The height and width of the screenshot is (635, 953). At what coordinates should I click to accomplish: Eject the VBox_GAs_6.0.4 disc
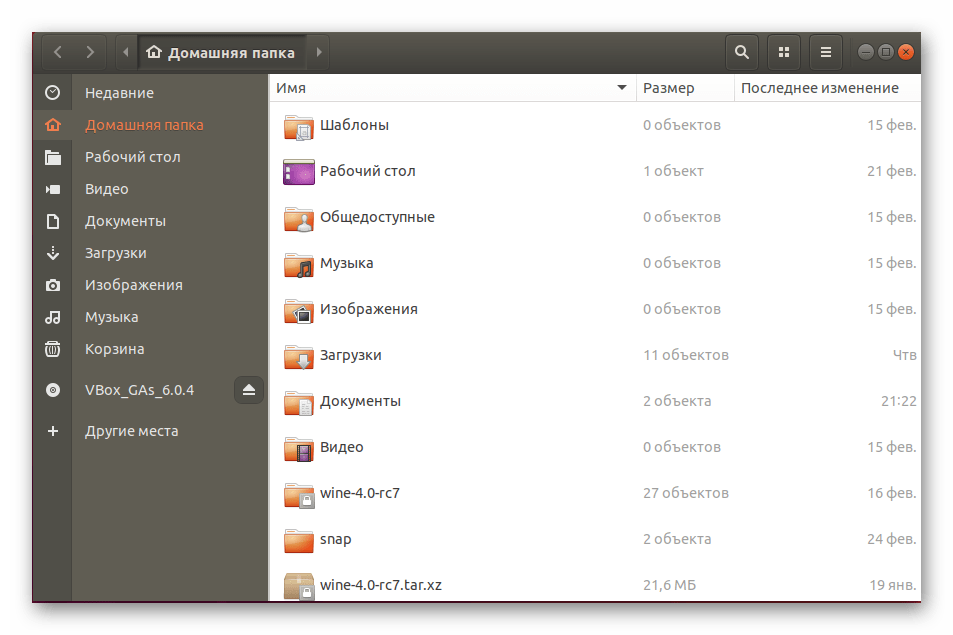point(248,390)
